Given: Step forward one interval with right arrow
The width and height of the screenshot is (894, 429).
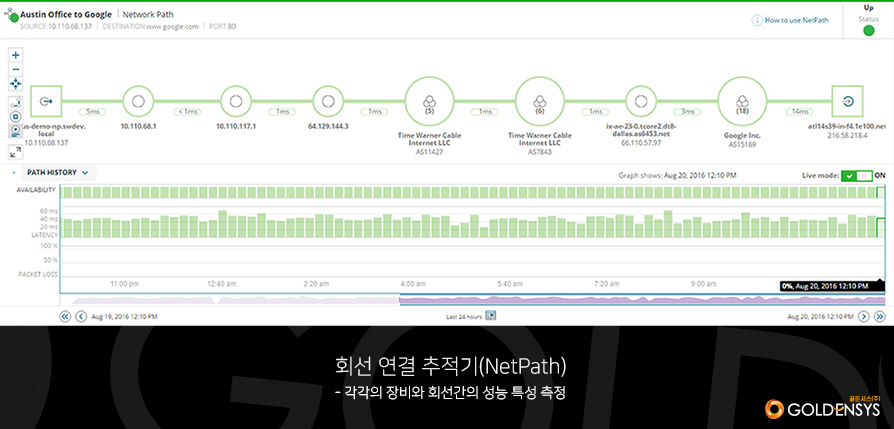Looking at the screenshot, I should pos(864,316).
